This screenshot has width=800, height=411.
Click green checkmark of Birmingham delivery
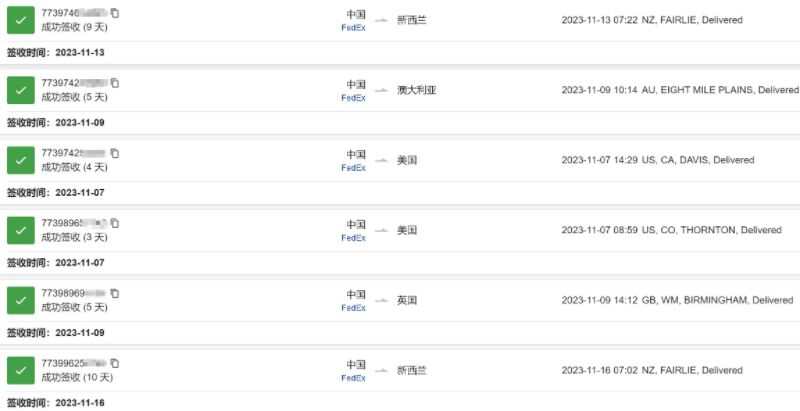click(x=21, y=301)
